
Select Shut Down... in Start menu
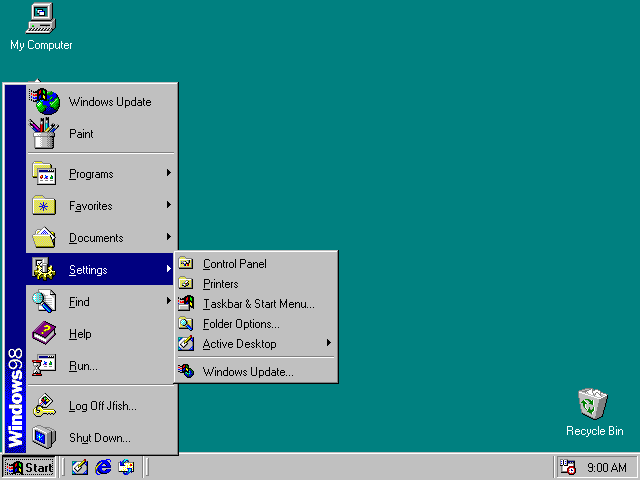pyautogui.click(x=102, y=437)
